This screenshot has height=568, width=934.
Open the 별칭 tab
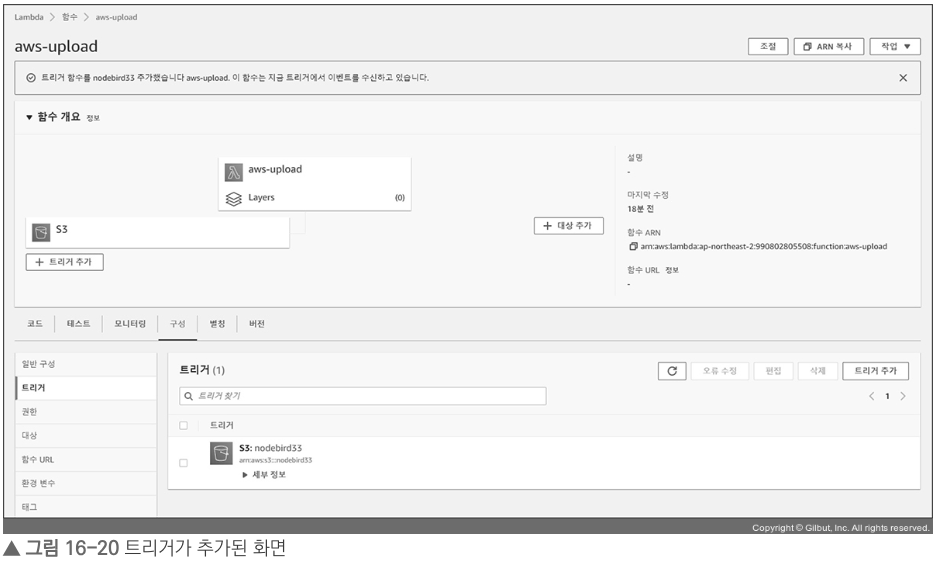[x=217, y=324]
